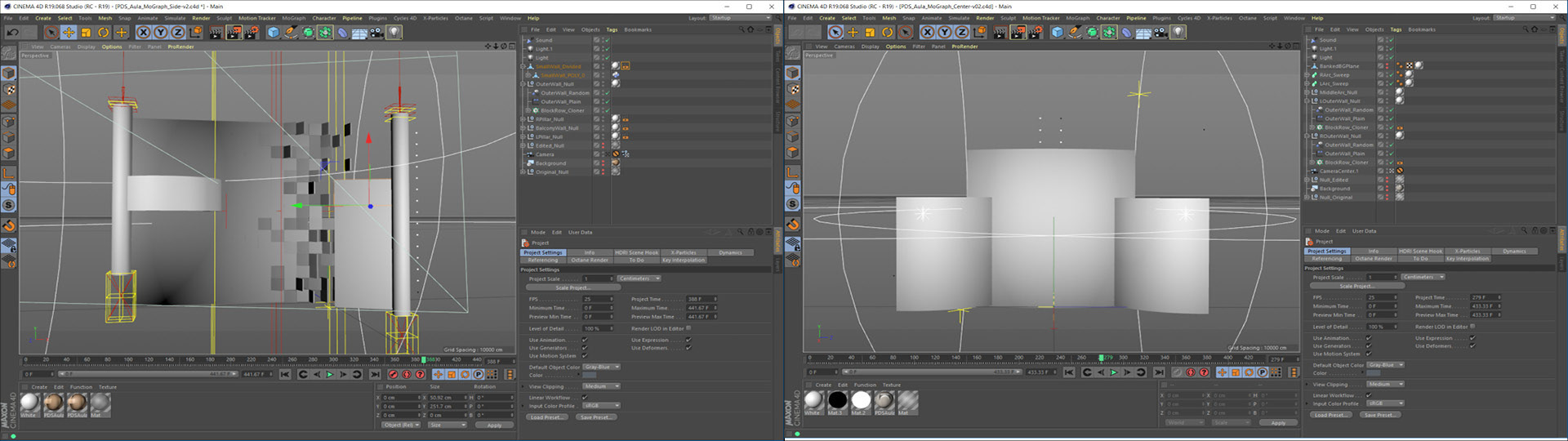The width and height of the screenshot is (1568, 441).
Task: Open spline pen tool in left window
Action: [x=291, y=33]
